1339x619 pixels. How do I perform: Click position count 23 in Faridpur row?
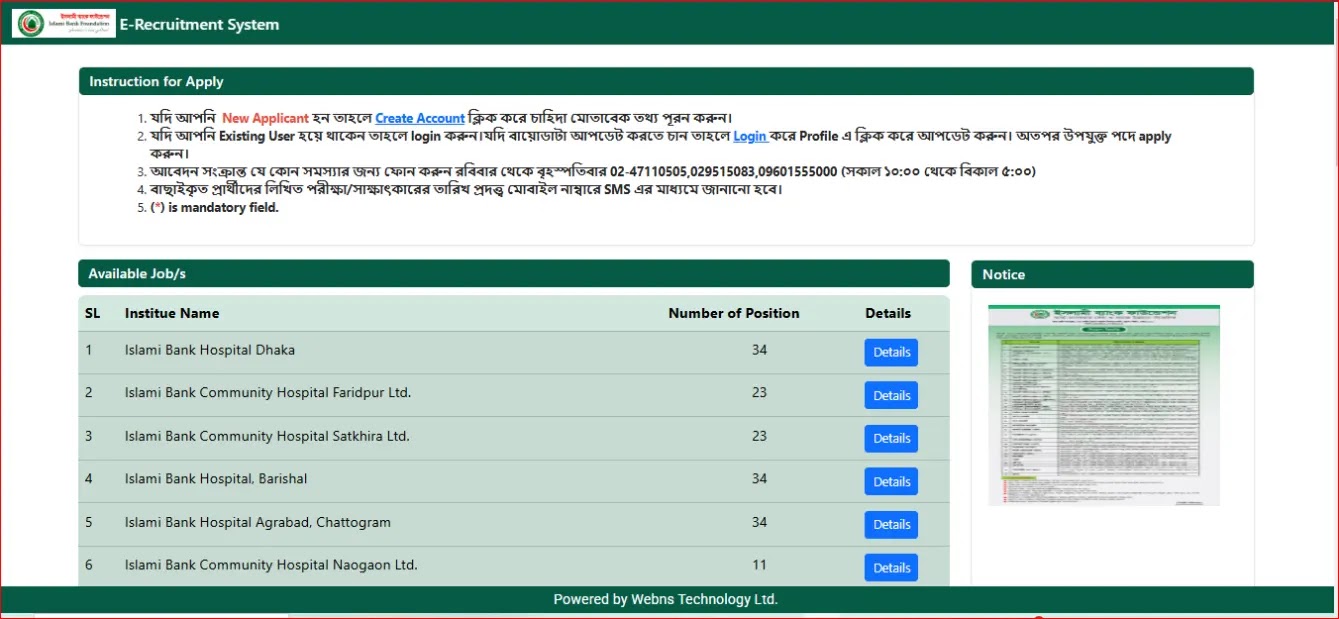[759, 393]
